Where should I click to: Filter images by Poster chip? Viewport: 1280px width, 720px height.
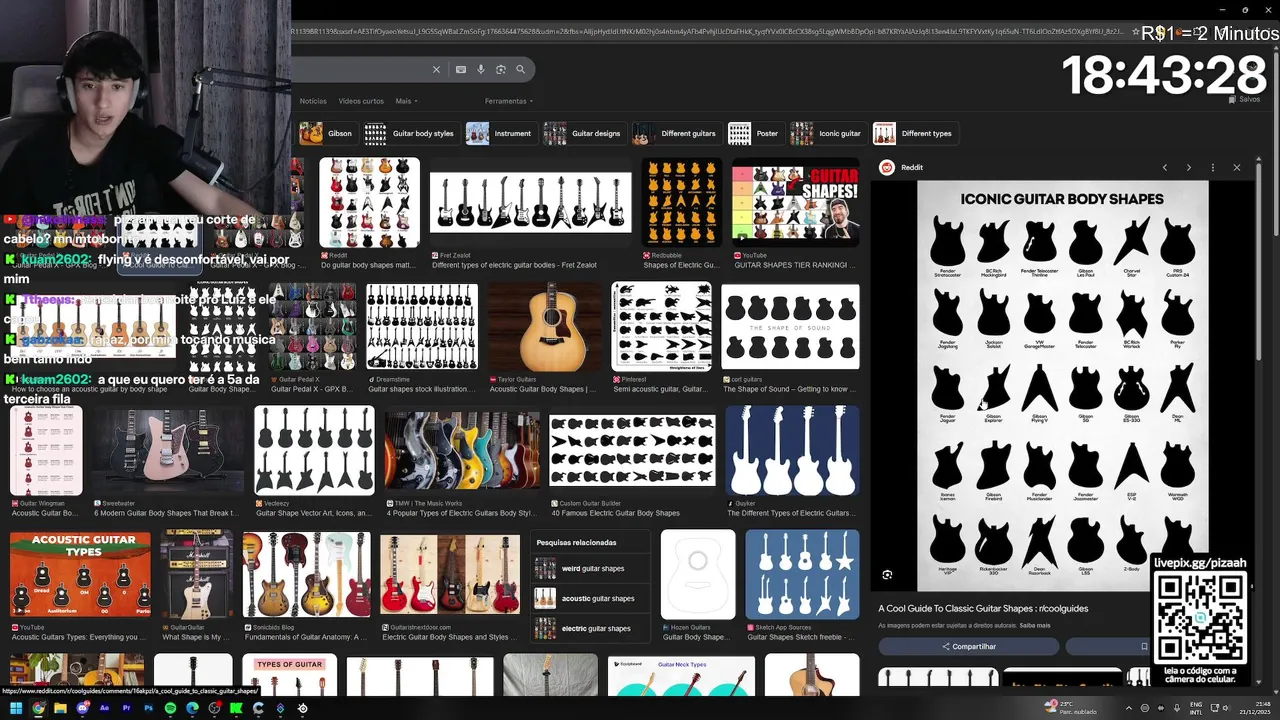pyautogui.click(x=756, y=133)
